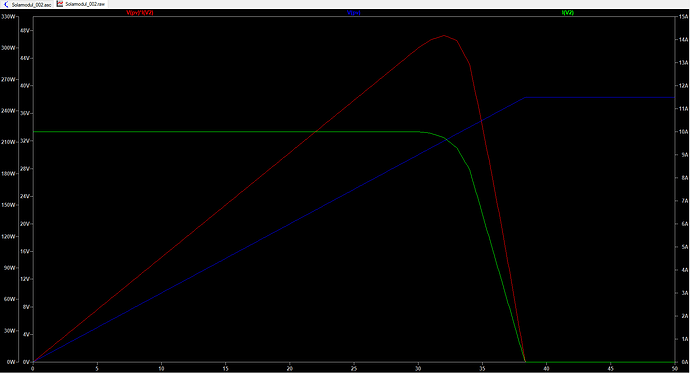This screenshot has height=373, width=690.
Task: Click the 240W power axis label
Action: coord(8,111)
